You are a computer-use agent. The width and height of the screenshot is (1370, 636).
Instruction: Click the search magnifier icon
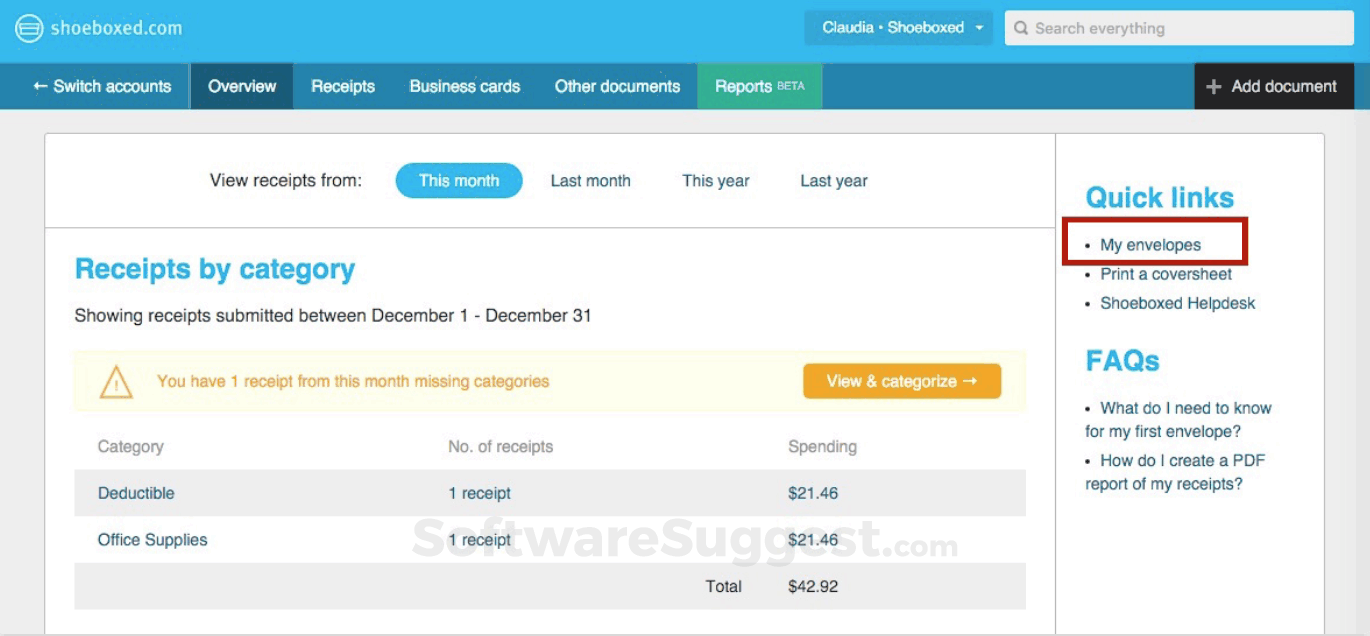(x=1021, y=28)
